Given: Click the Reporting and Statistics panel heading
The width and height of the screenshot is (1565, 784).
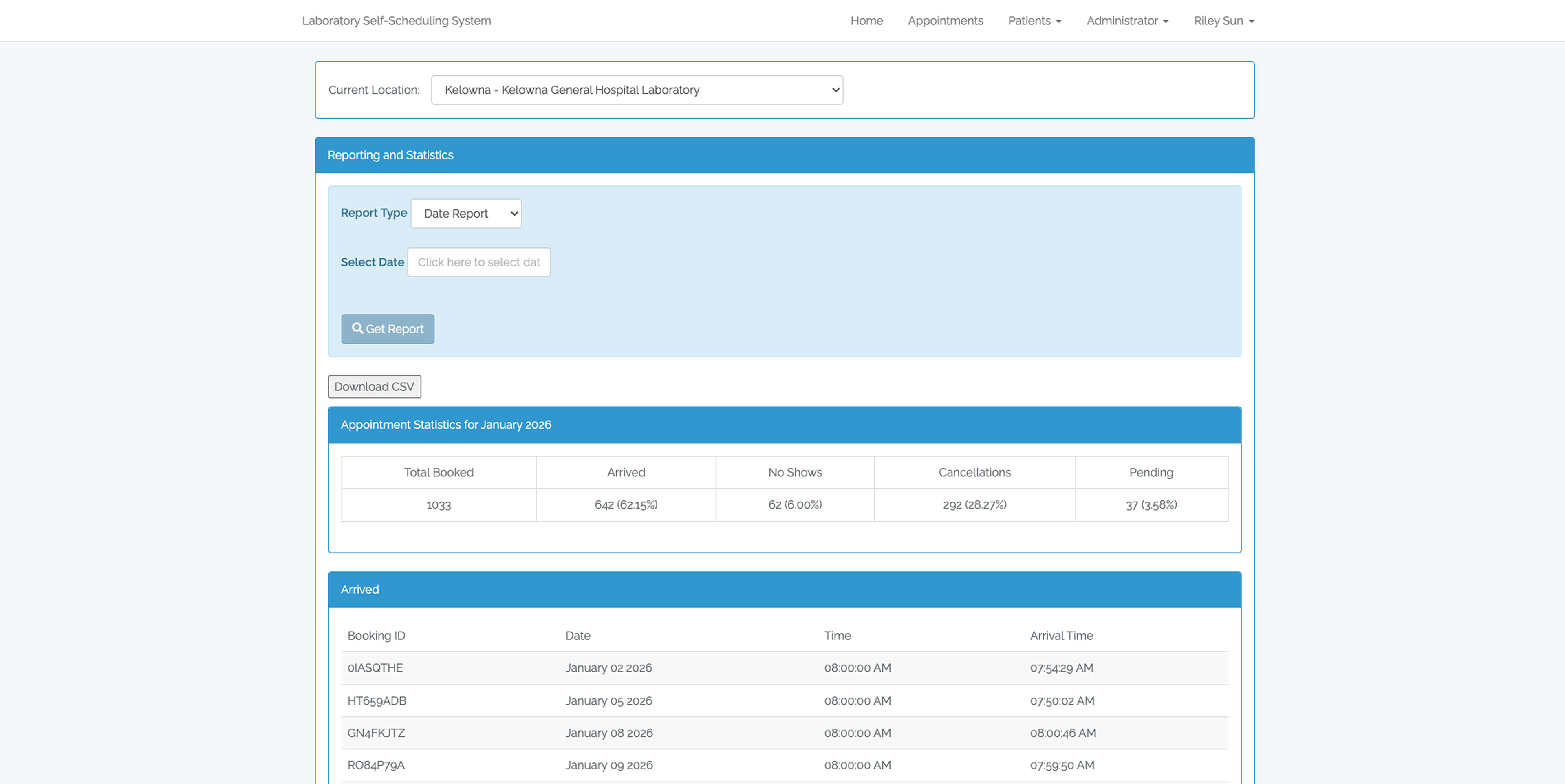Looking at the screenshot, I should (390, 155).
